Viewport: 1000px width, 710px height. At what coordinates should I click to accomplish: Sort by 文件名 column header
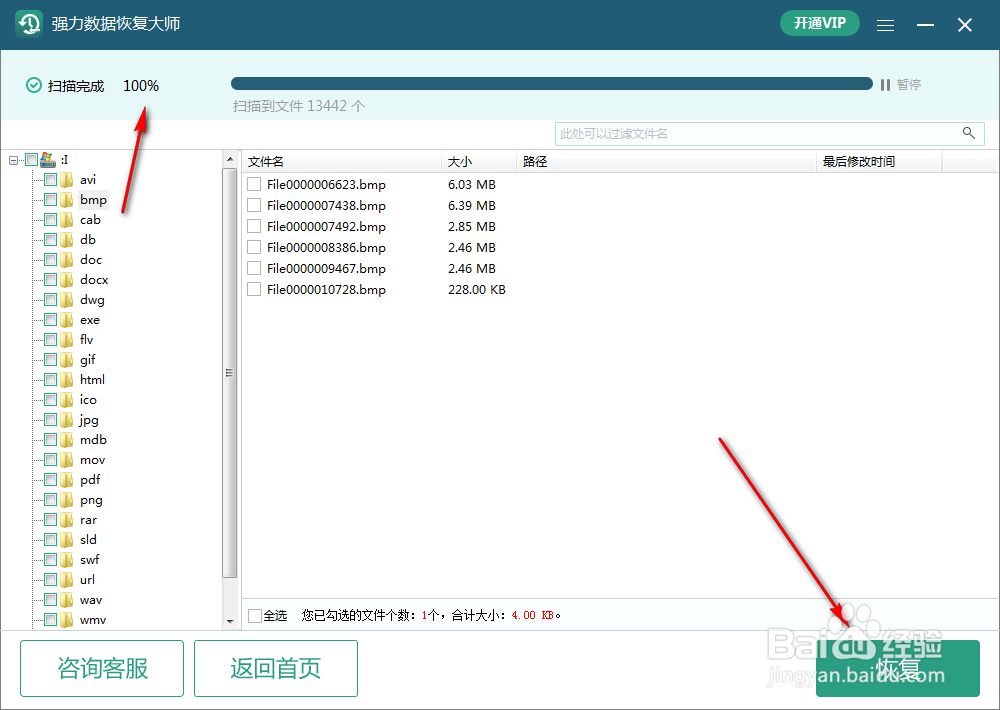pyautogui.click(x=342, y=162)
